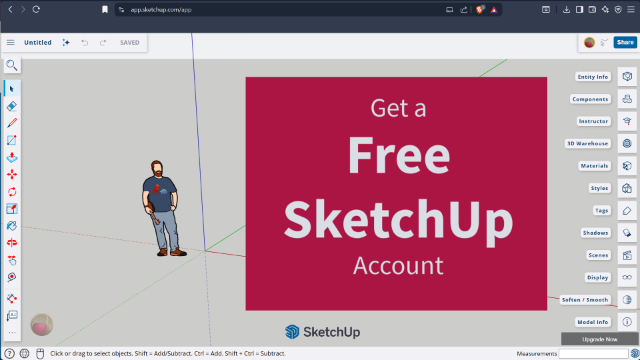Go back in the browser

(10, 9)
